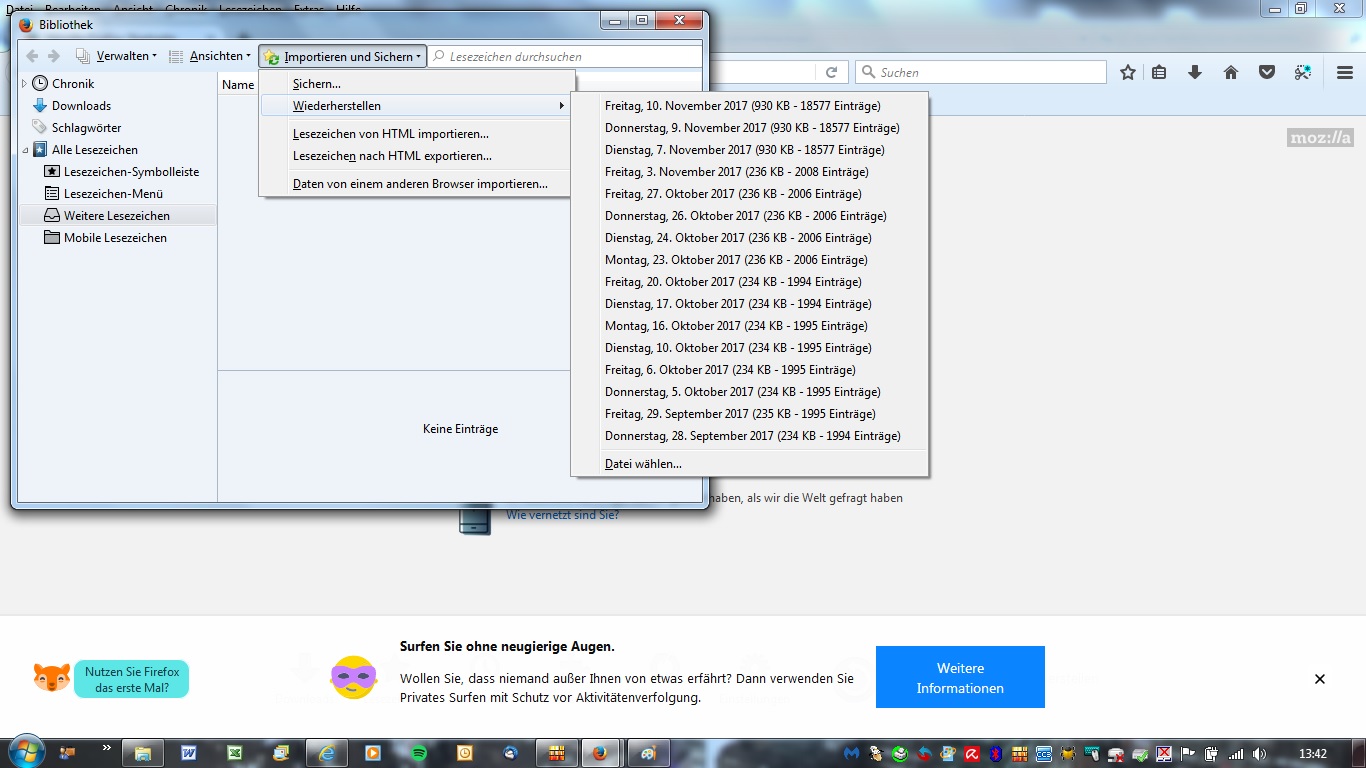Select Lesezeichen-Menü folder
This screenshot has height=768, width=1366.
pyautogui.click(x=113, y=194)
